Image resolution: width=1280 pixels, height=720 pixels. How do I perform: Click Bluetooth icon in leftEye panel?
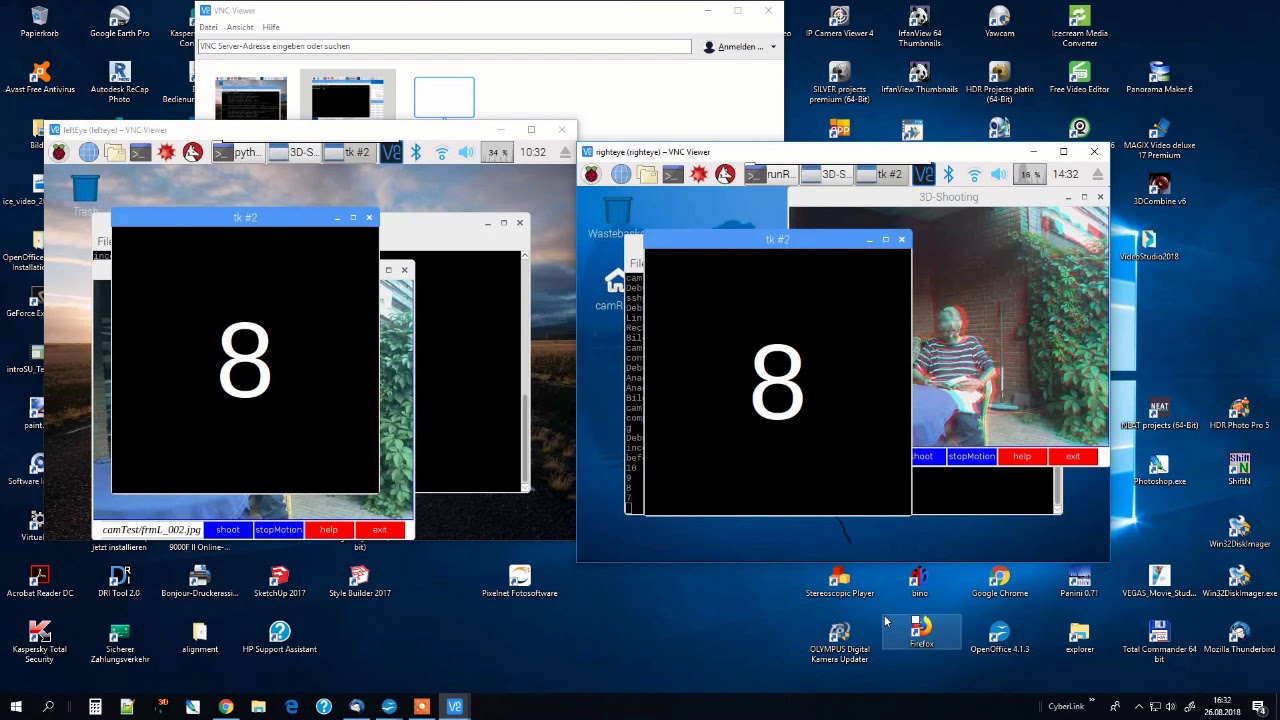click(x=416, y=152)
